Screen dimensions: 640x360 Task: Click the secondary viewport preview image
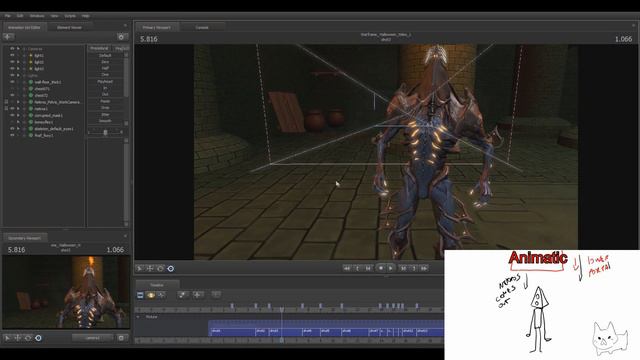(x=66, y=292)
